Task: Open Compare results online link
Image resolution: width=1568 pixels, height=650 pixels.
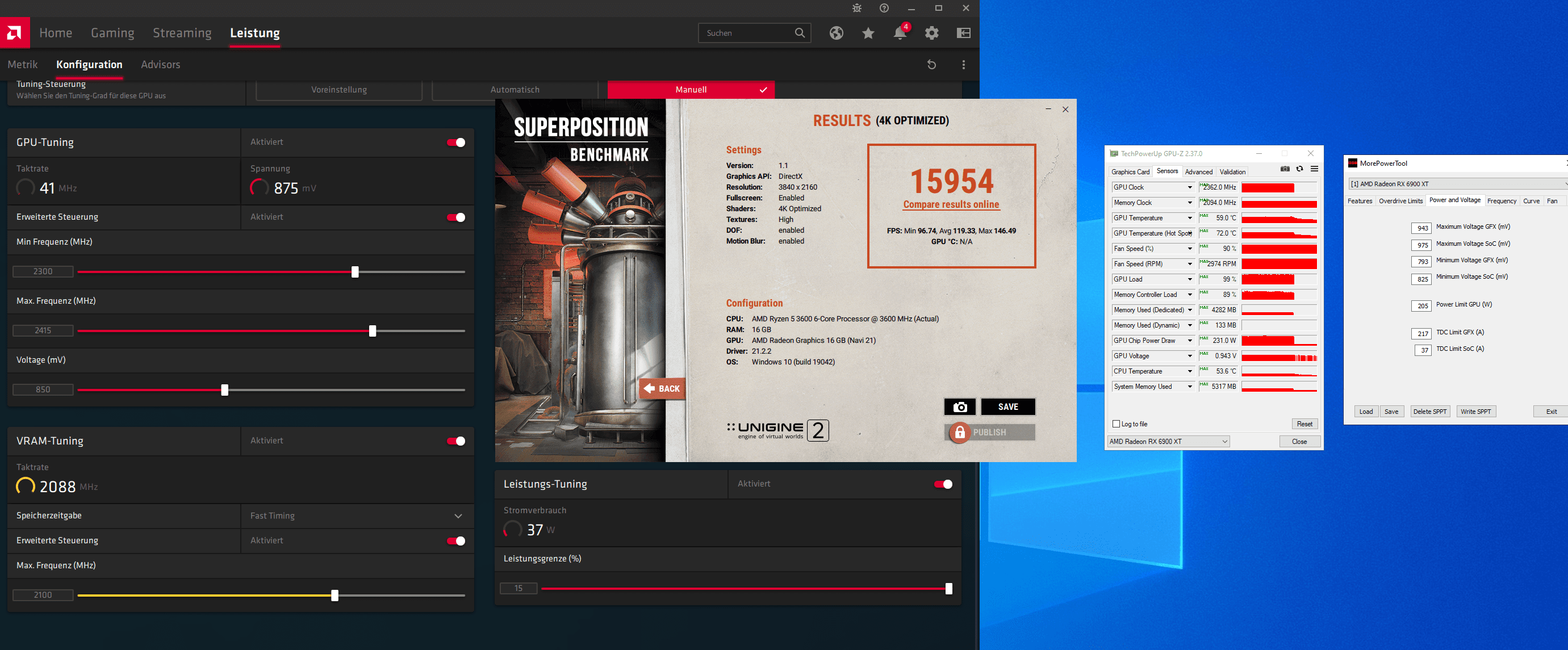Action: (951, 204)
